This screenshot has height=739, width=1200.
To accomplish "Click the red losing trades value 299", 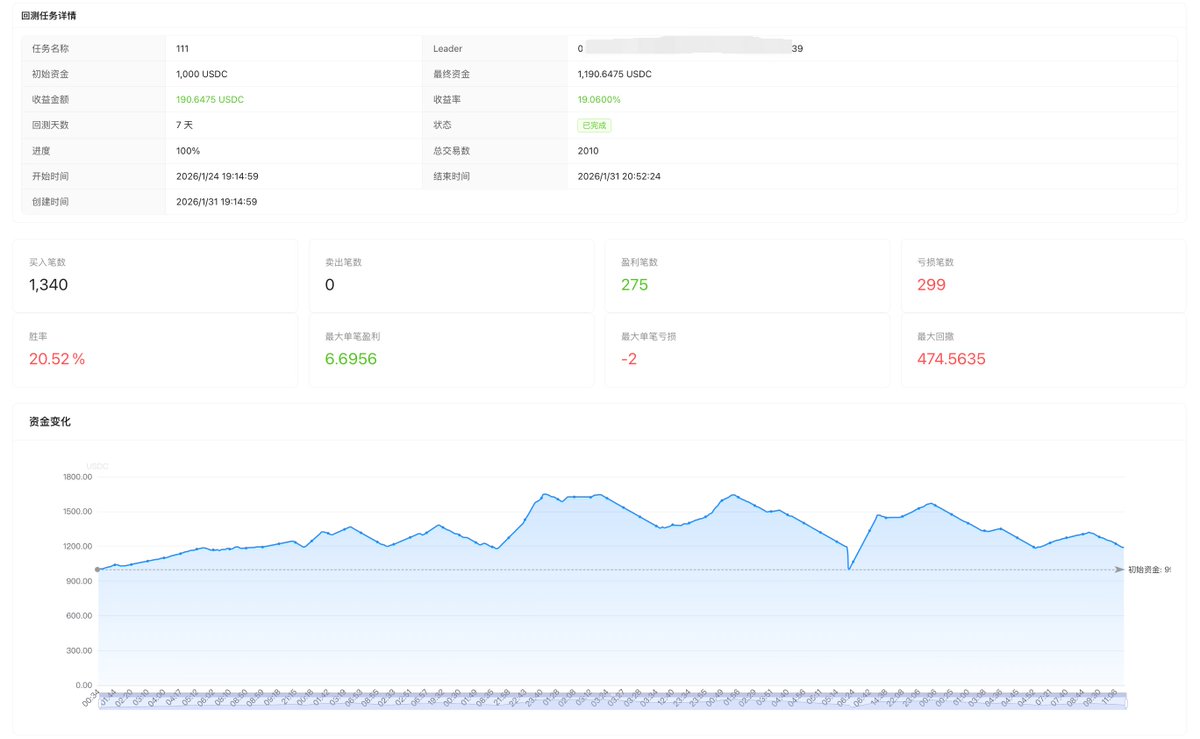I will pos(931,285).
